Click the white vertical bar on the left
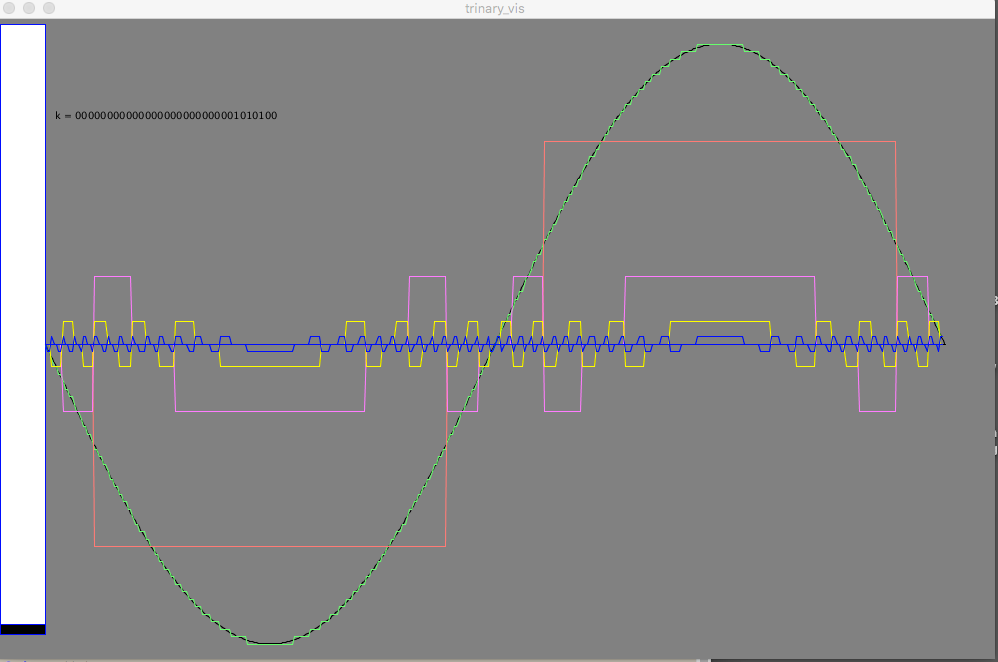The height and width of the screenshot is (662, 998). pyautogui.click(x=23, y=320)
